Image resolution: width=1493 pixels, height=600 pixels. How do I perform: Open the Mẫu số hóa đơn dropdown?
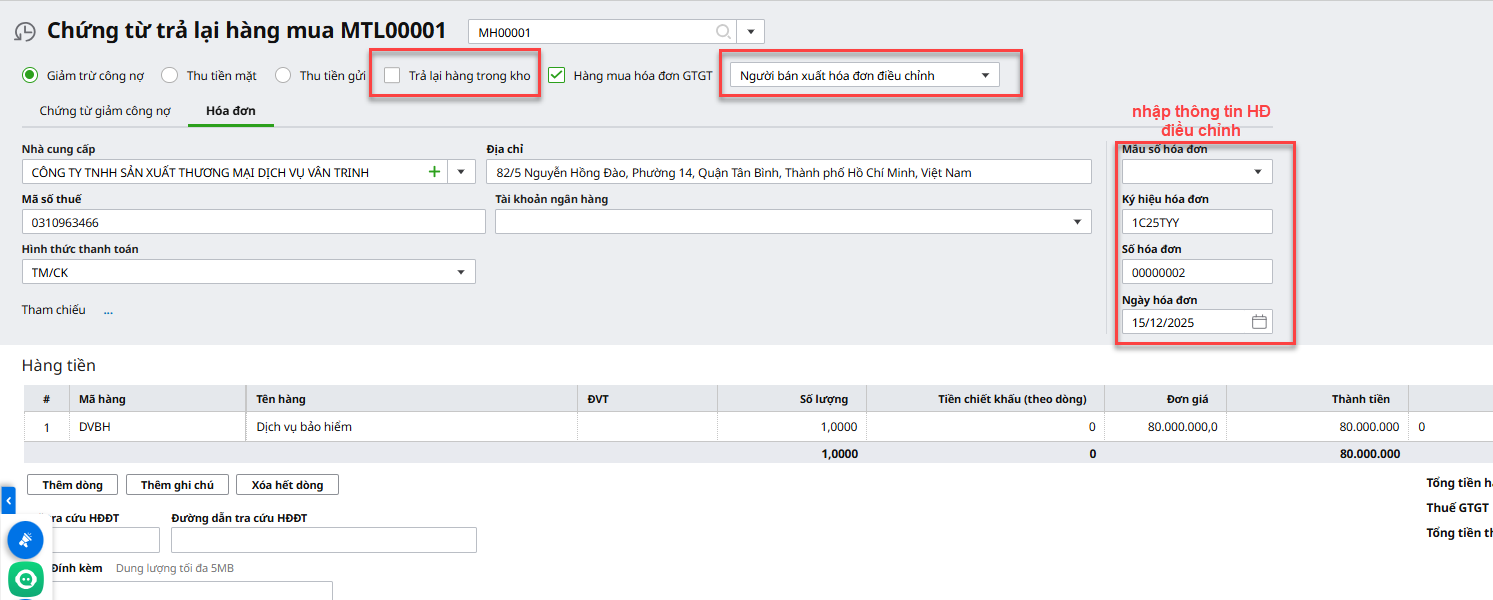pos(1257,172)
